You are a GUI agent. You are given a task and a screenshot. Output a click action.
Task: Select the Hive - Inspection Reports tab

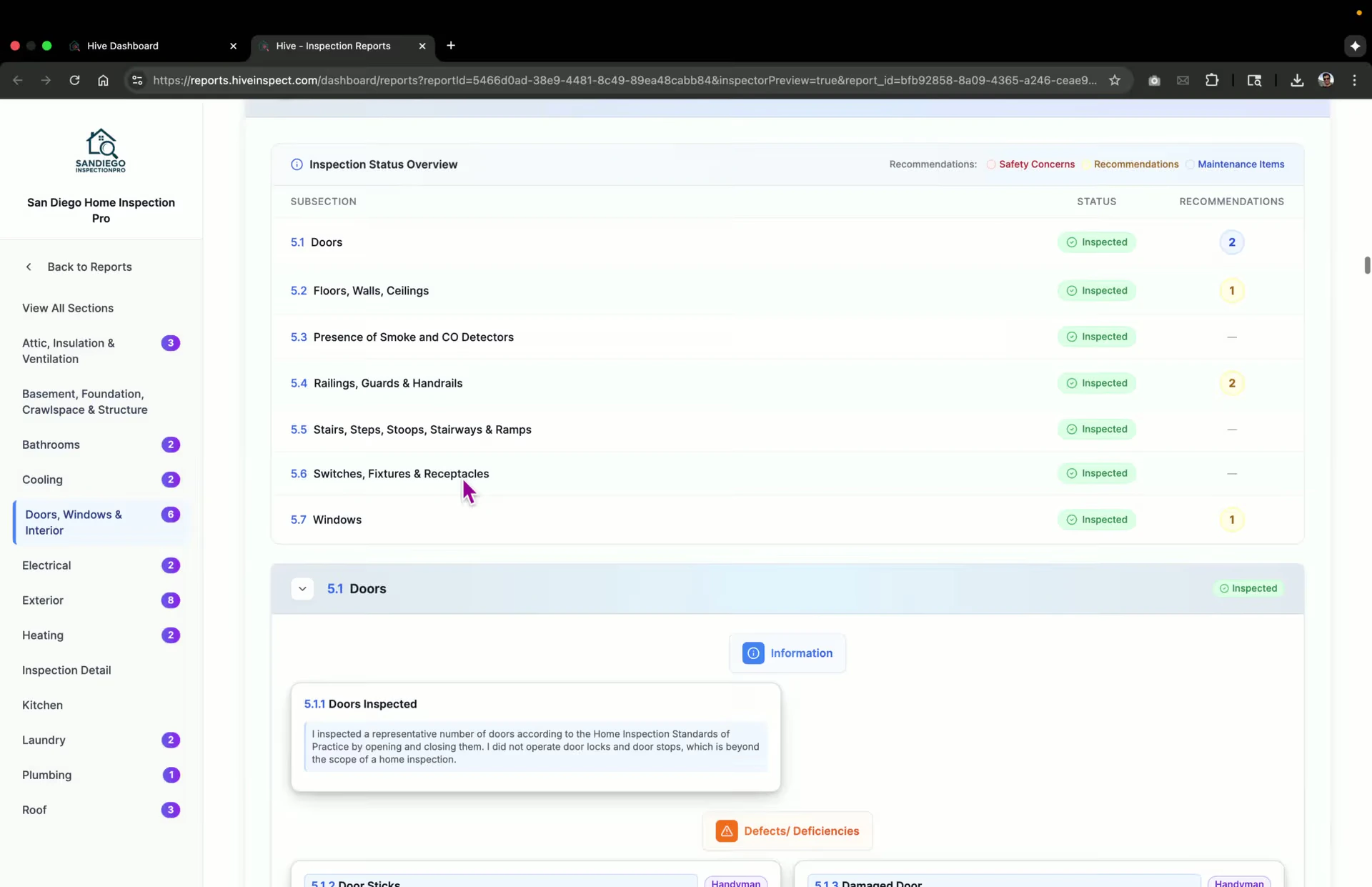343,46
